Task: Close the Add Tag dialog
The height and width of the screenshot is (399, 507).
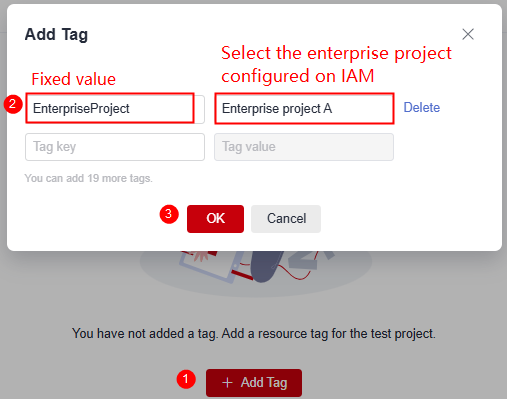Action: 468,34
